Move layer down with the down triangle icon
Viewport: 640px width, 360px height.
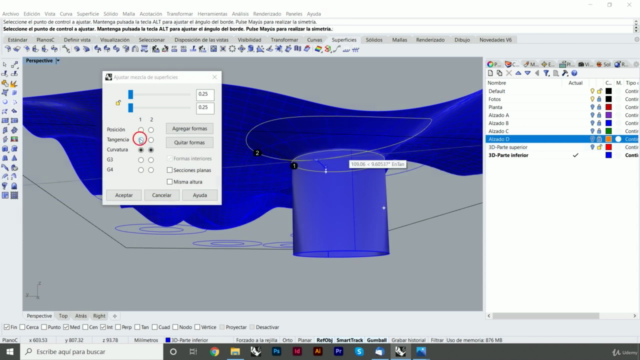(528, 73)
